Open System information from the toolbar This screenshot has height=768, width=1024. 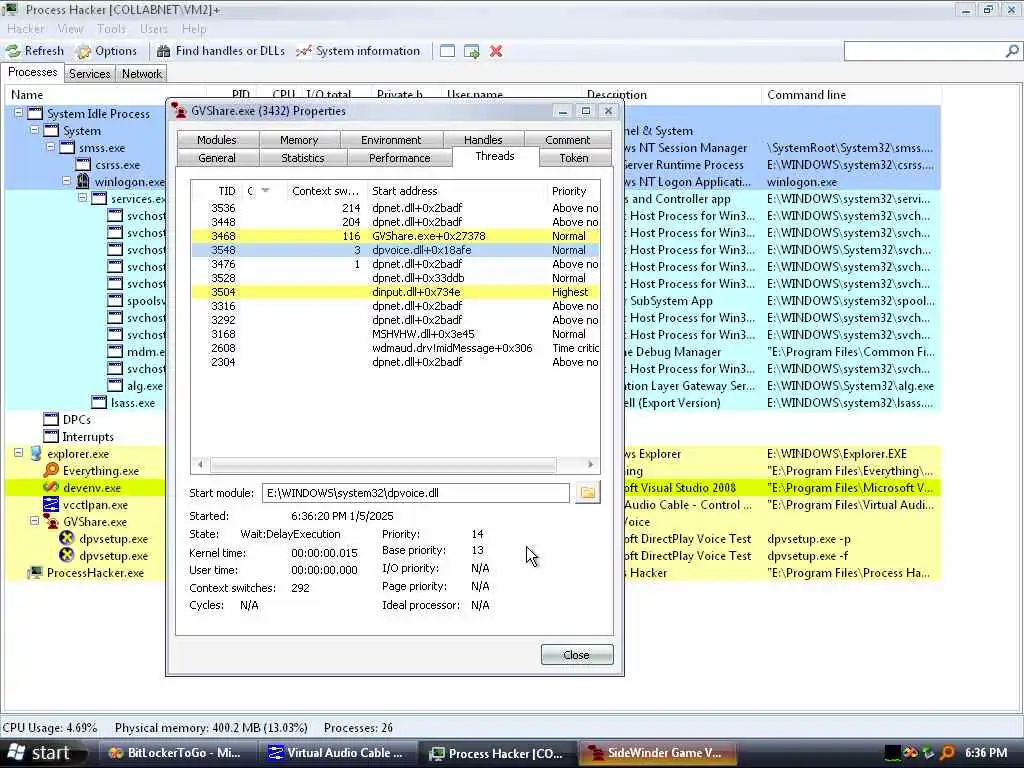pyautogui.click(x=359, y=51)
